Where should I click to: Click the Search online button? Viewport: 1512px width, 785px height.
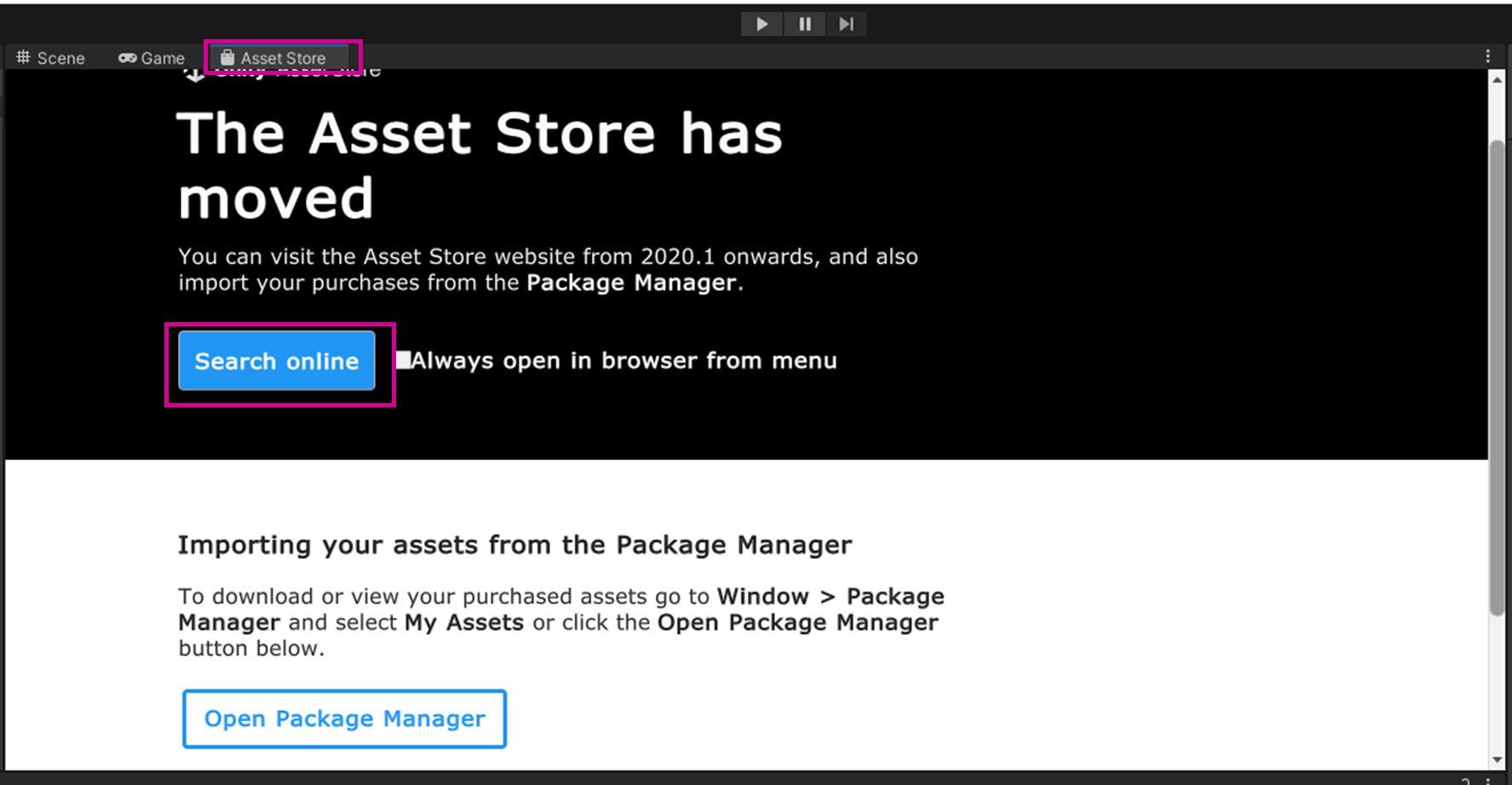[276, 361]
